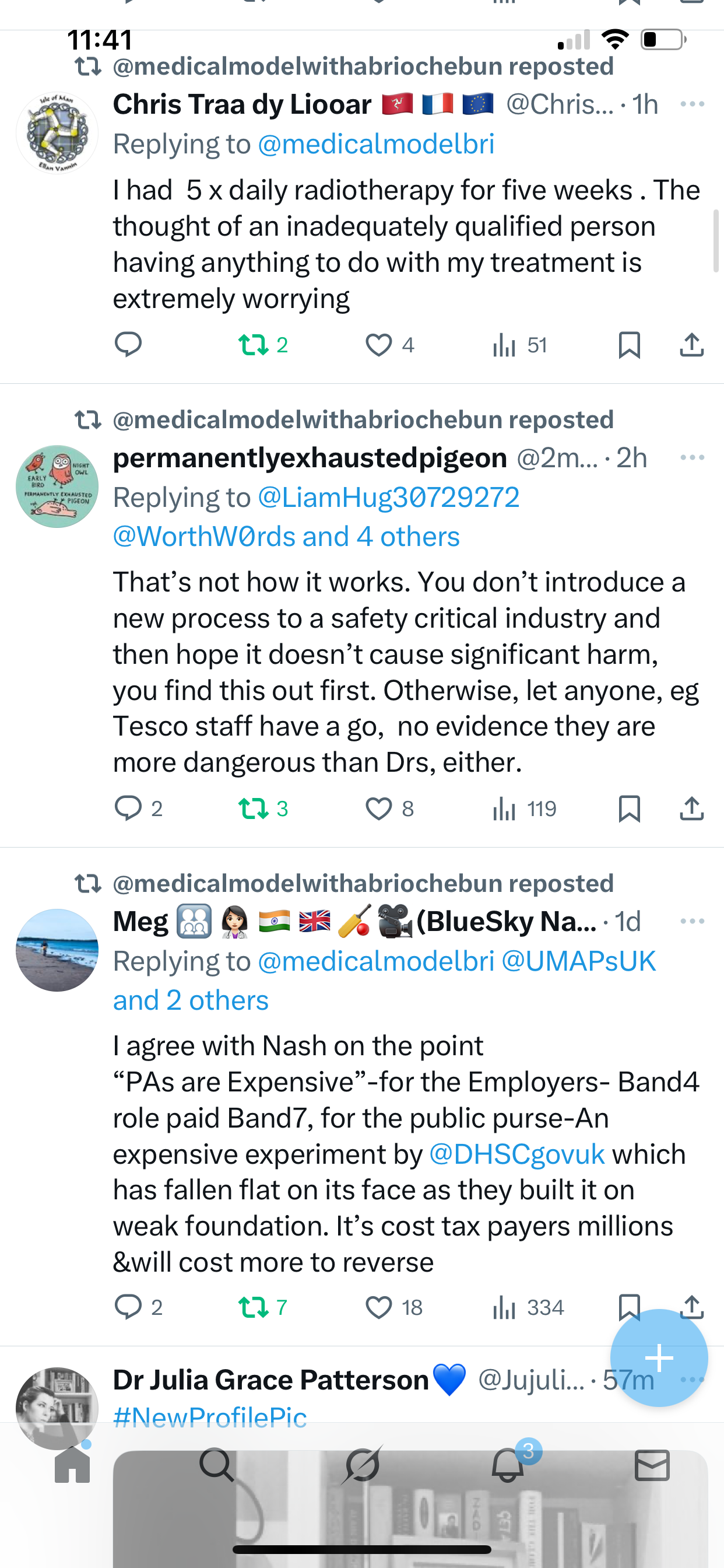Go to the Search tab

pyautogui.click(x=217, y=1465)
